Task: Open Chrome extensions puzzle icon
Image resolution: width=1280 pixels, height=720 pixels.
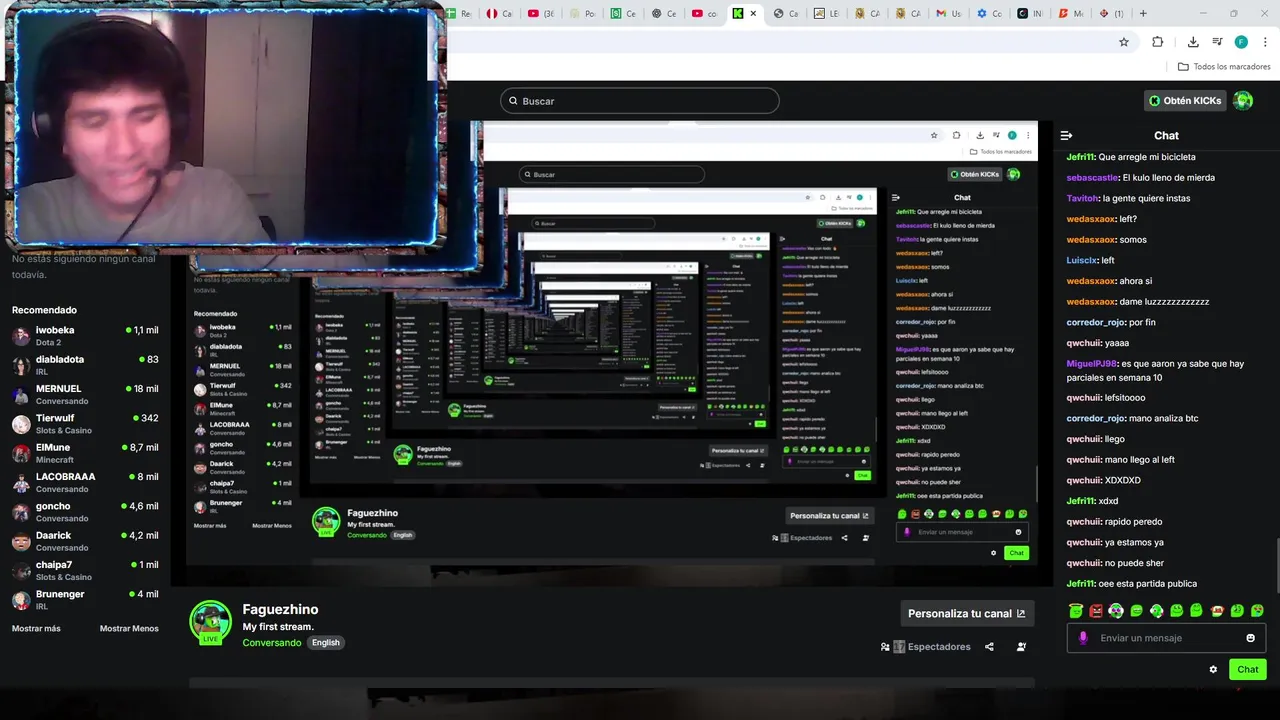Action: [1158, 42]
